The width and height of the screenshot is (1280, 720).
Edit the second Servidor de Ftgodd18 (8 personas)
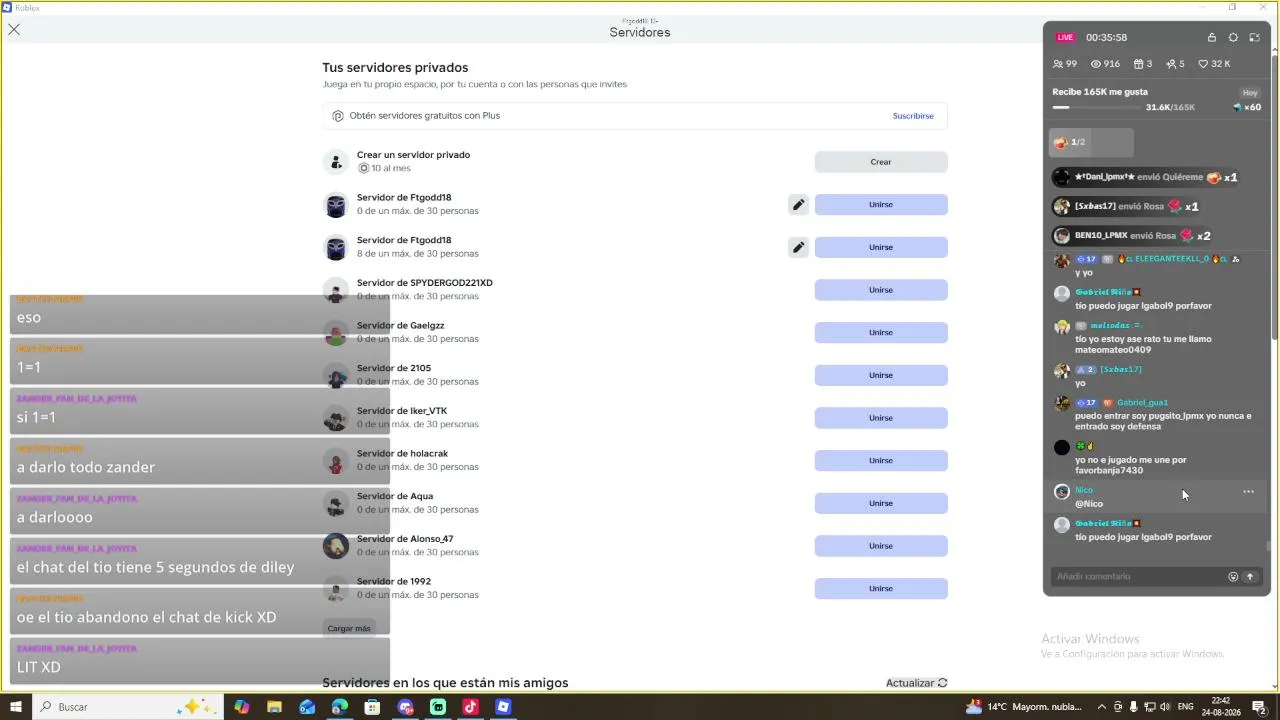click(x=798, y=247)
